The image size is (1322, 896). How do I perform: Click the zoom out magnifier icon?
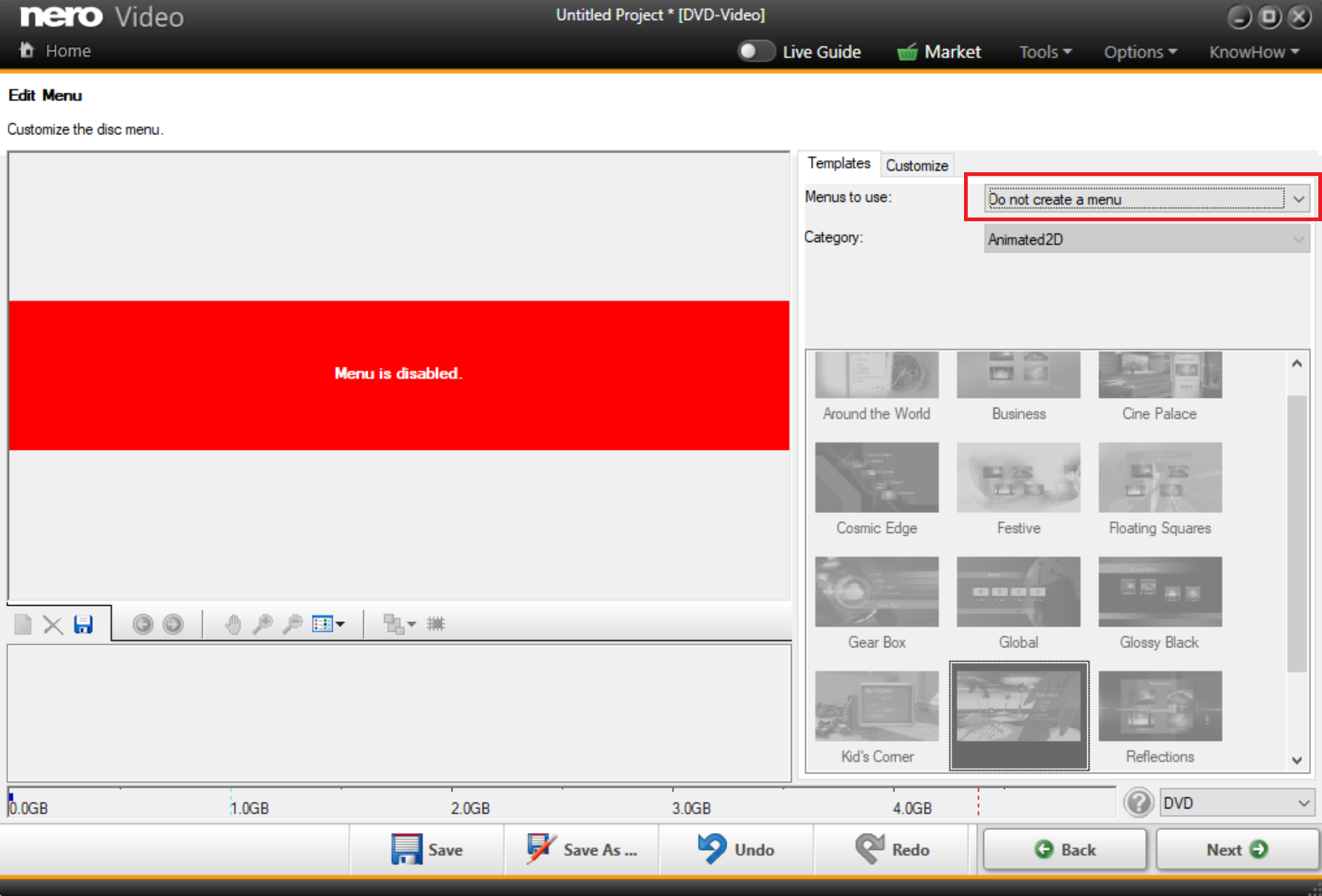293,624
